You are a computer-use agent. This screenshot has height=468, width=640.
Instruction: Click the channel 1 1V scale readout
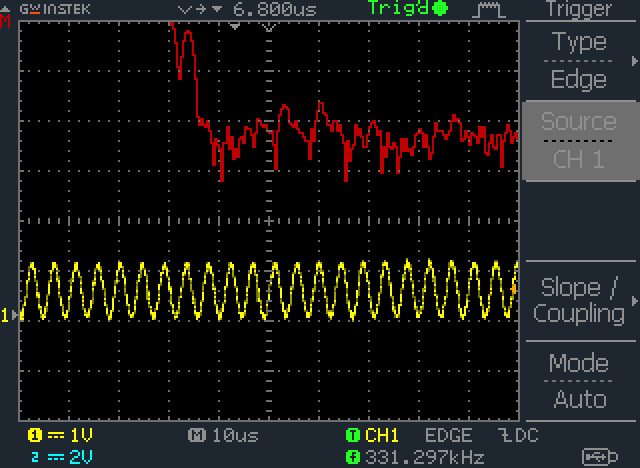pyautogui.click(x=81, y=435)
